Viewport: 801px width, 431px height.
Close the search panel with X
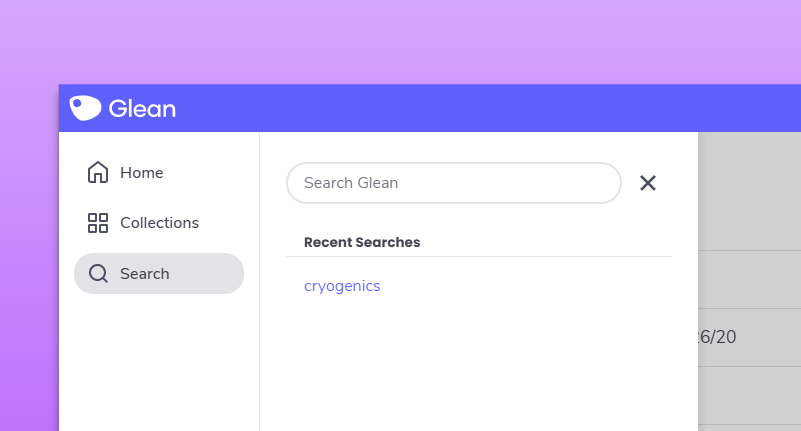click(648, 183)
